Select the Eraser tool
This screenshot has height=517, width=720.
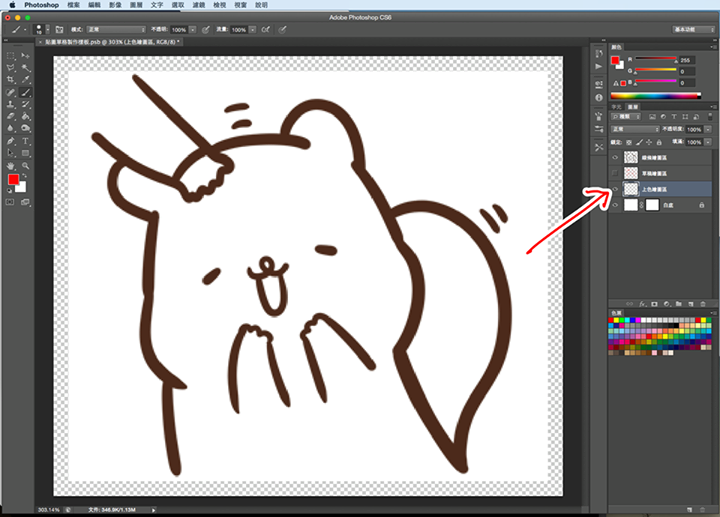[11, 116]
